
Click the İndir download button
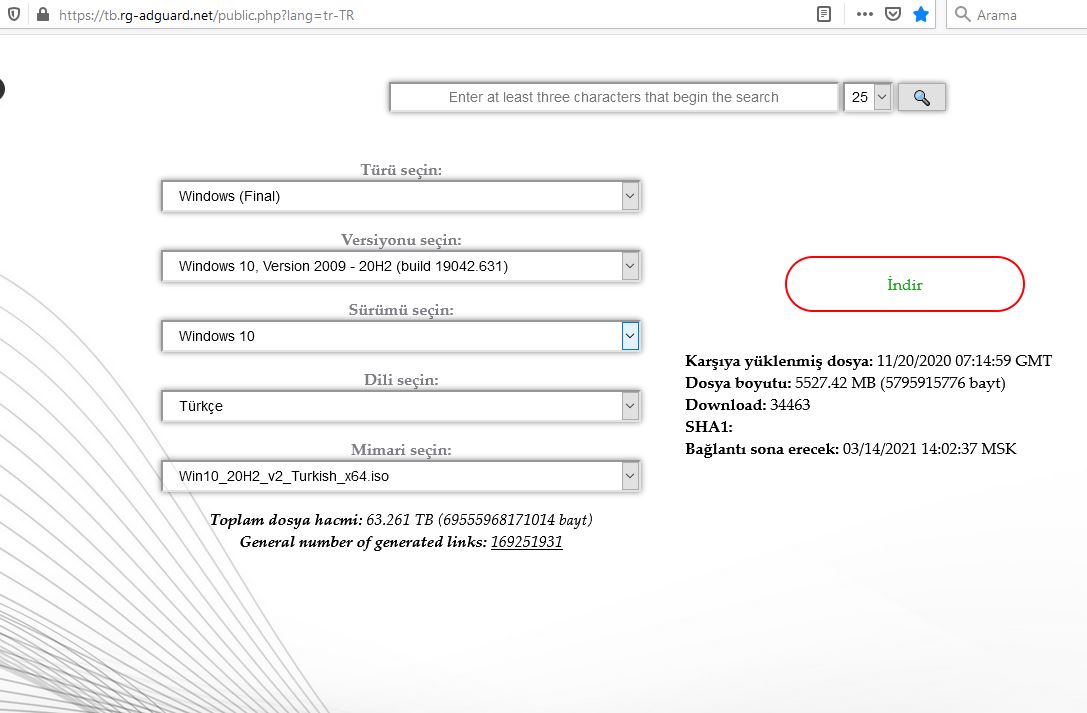point(905,284)
